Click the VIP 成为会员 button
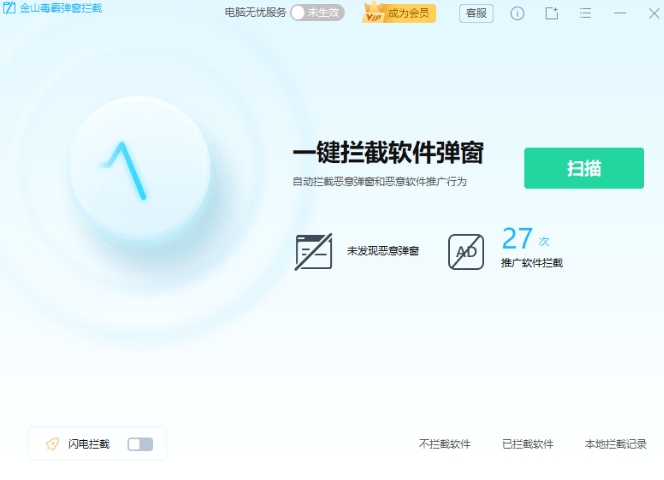The width and height of the screenshot is (664, 480). click(x=398, y=13)
